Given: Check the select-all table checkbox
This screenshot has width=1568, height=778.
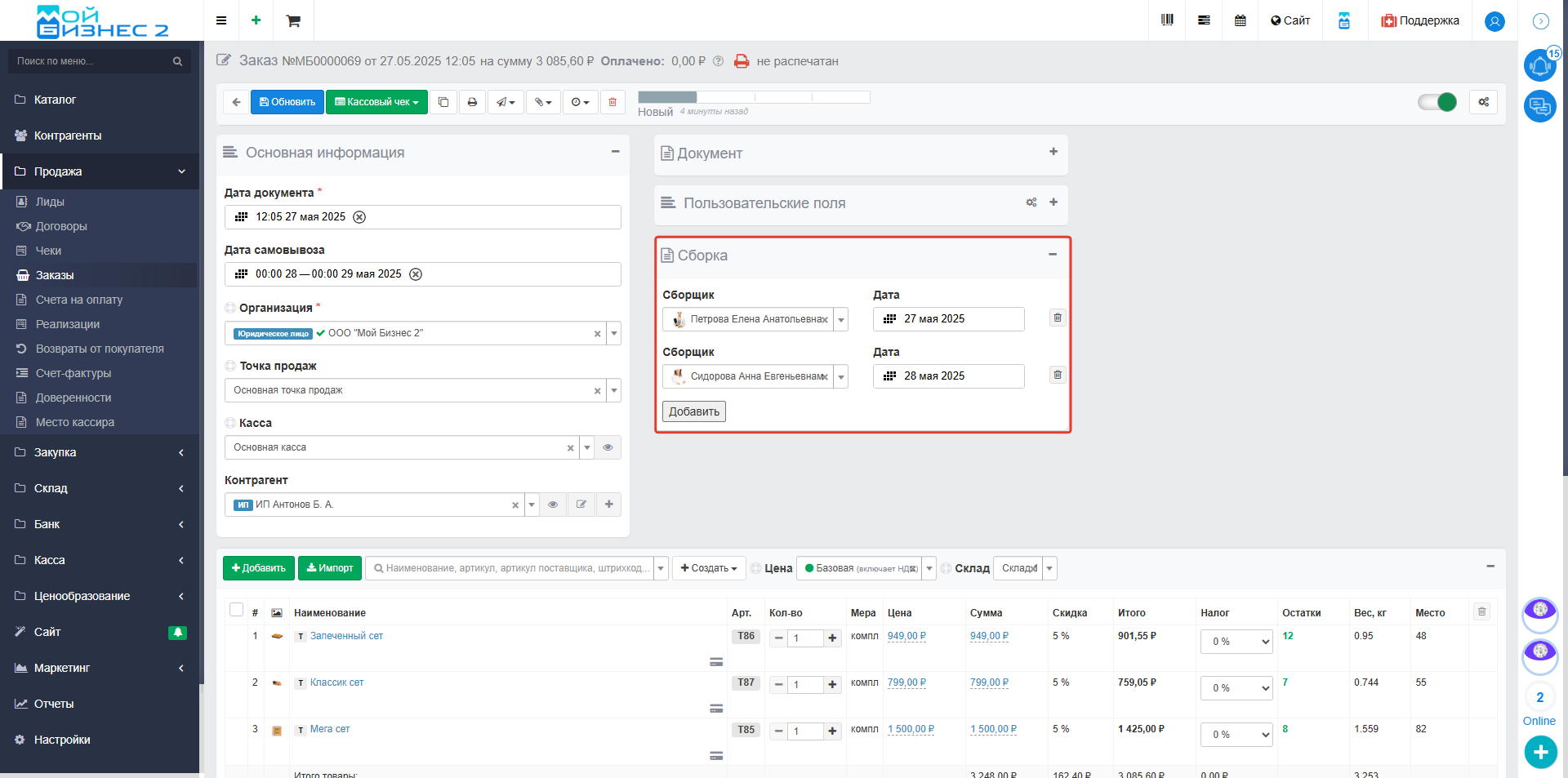Looking at the screenshot, I should [x=237, y=610].
